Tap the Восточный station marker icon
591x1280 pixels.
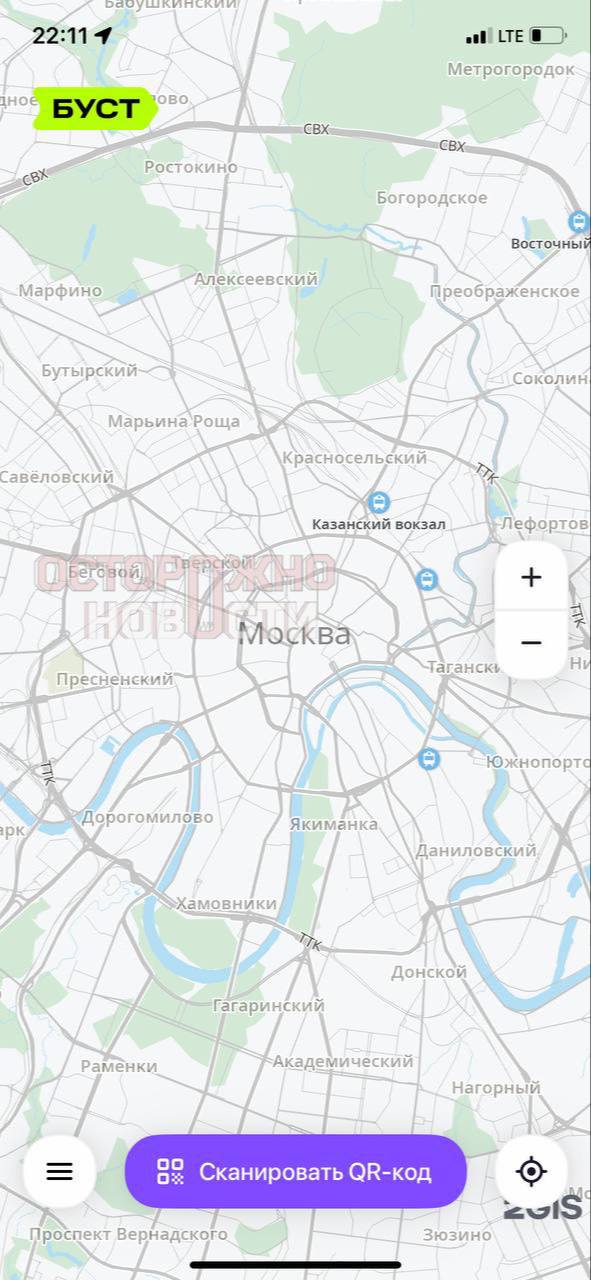(x=578, y=222)
